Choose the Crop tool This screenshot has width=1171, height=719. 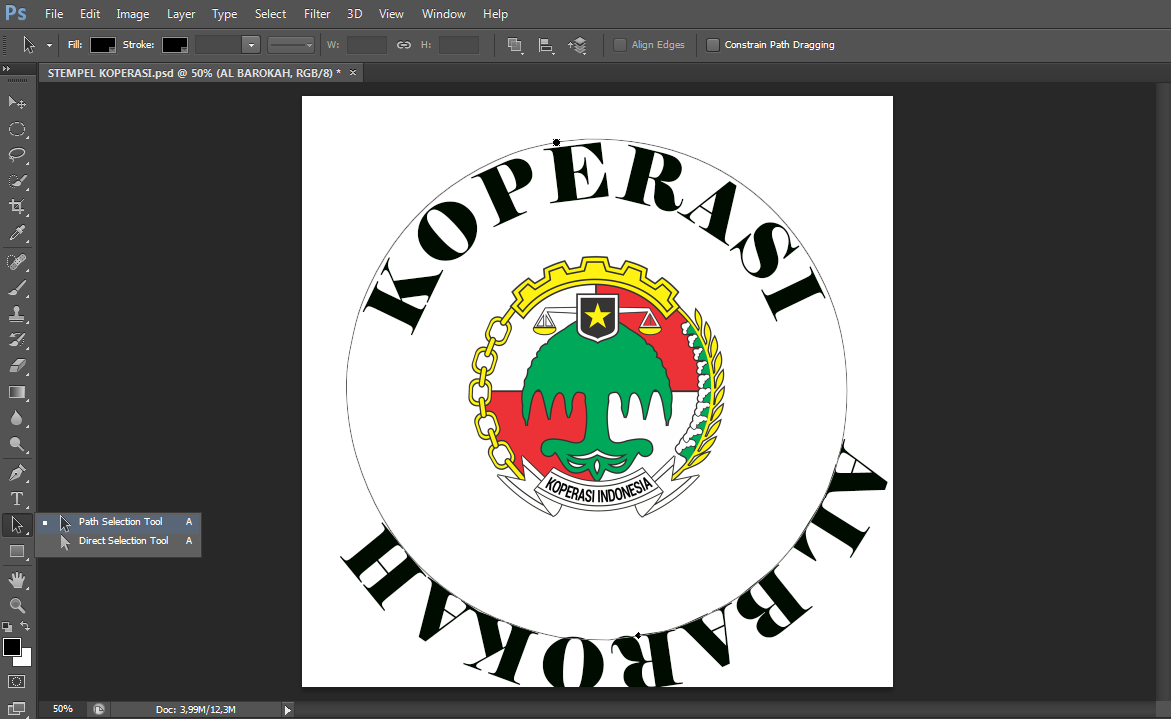pyautogui.click(x=16, y=207)
